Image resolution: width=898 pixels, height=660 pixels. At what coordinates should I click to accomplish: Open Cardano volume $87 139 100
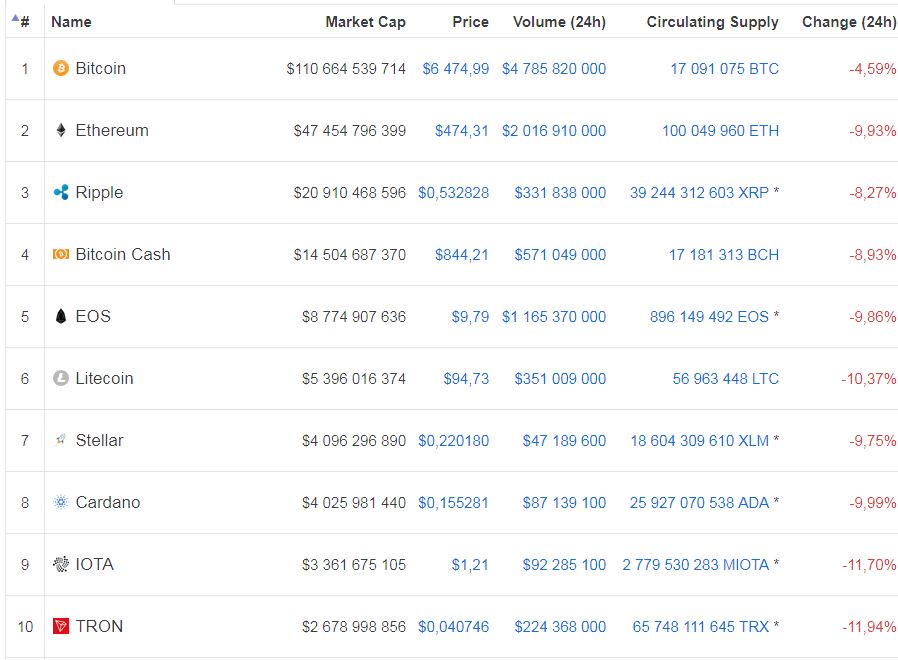point(564,503)
